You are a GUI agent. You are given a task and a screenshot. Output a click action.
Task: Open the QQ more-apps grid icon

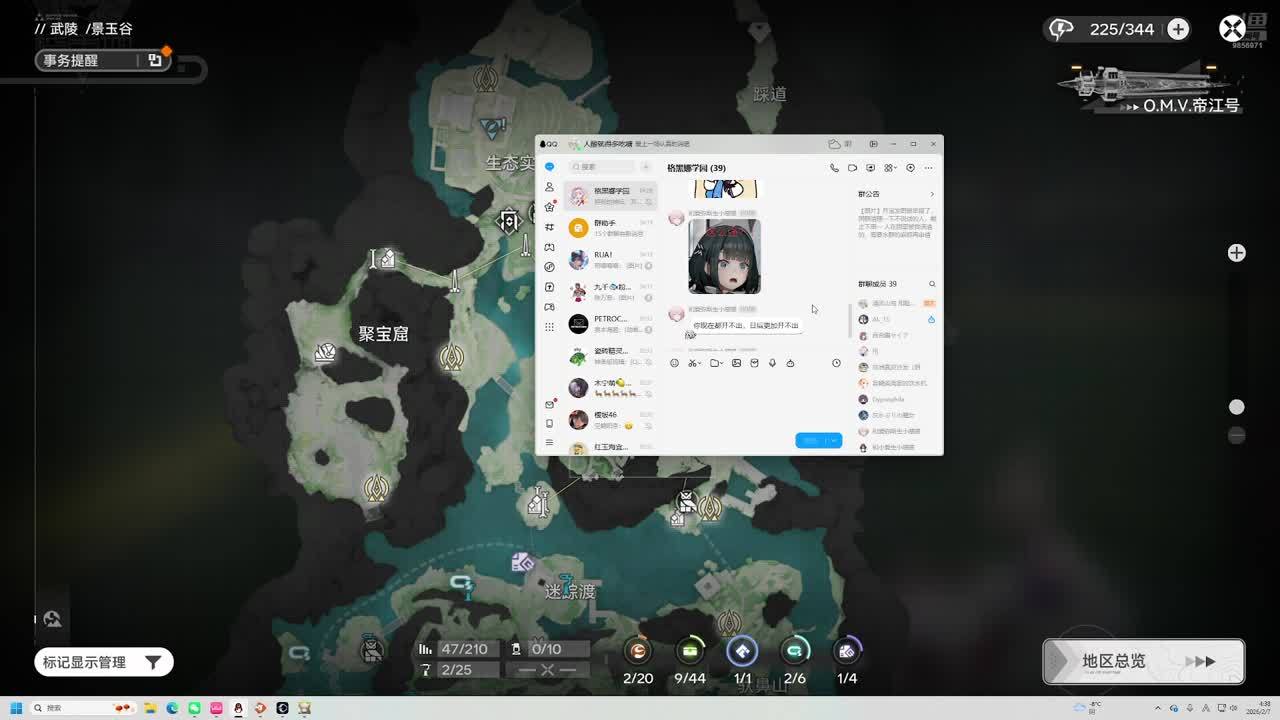click(549, 327)
